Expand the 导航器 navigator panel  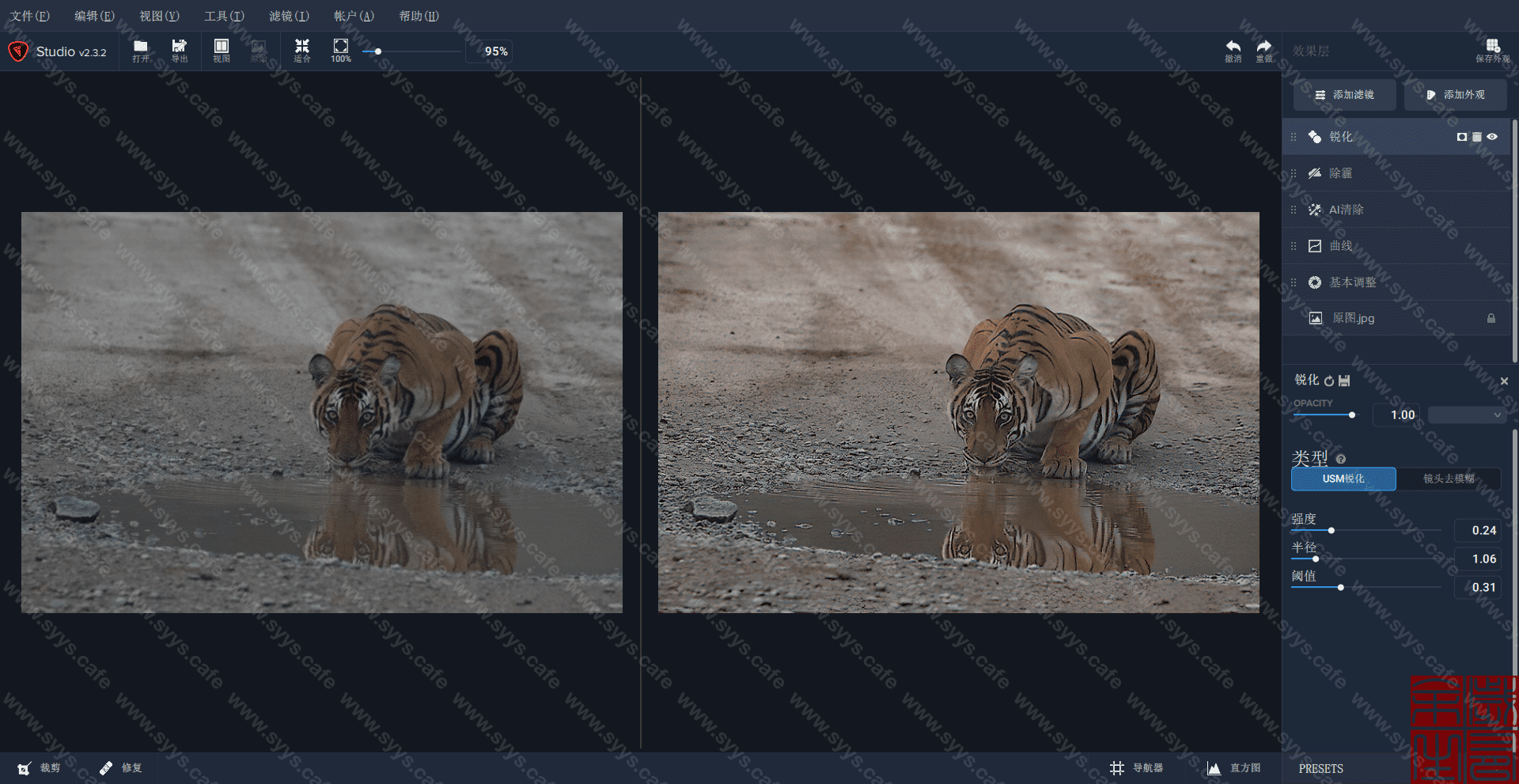click(x=1137, y=768)
